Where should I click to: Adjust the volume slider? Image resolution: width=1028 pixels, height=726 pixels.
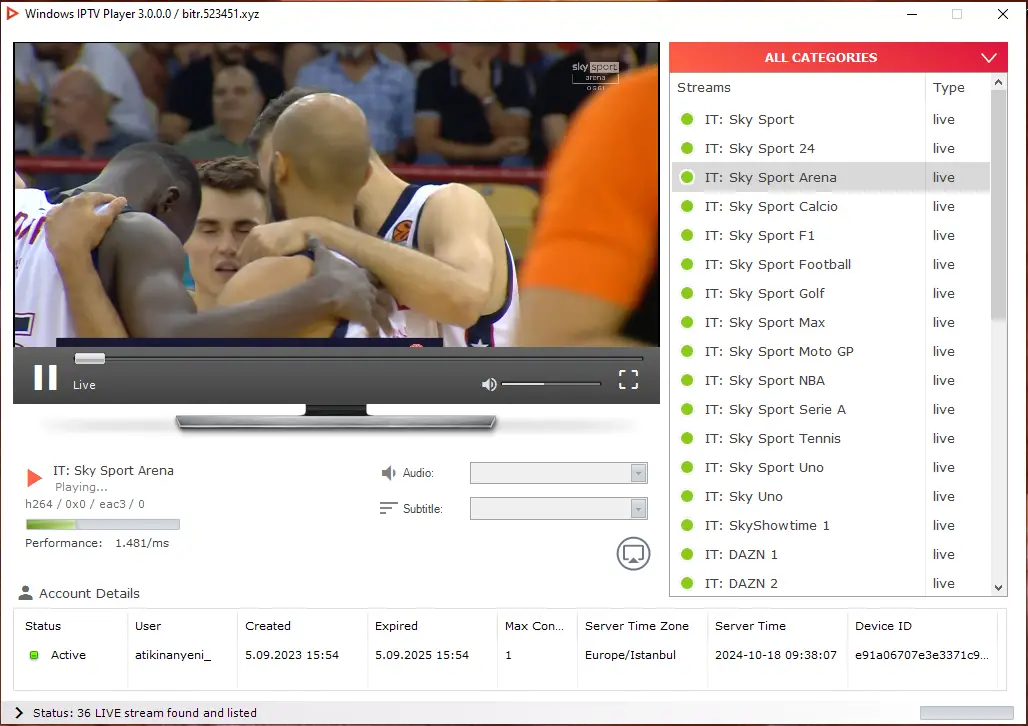pos(551,384)
